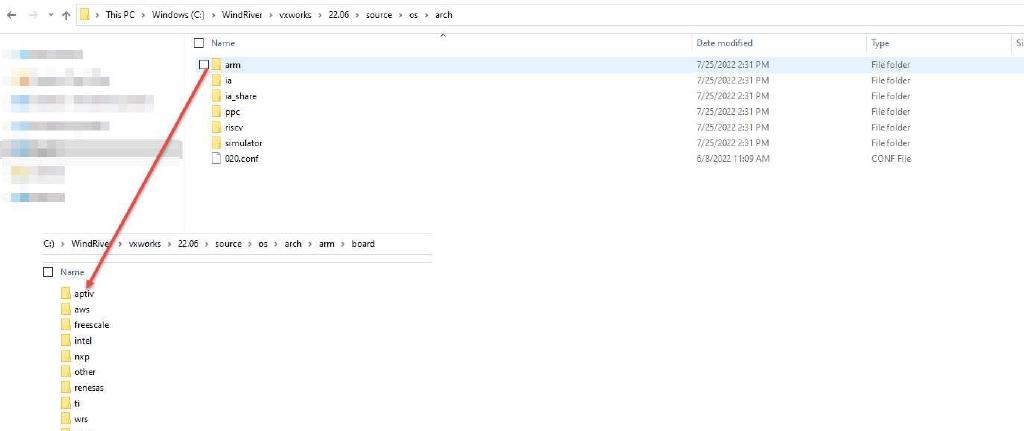Click the Up directory arrow
This screenshot has height=431, width=1024.
click(x=66, y=15)
